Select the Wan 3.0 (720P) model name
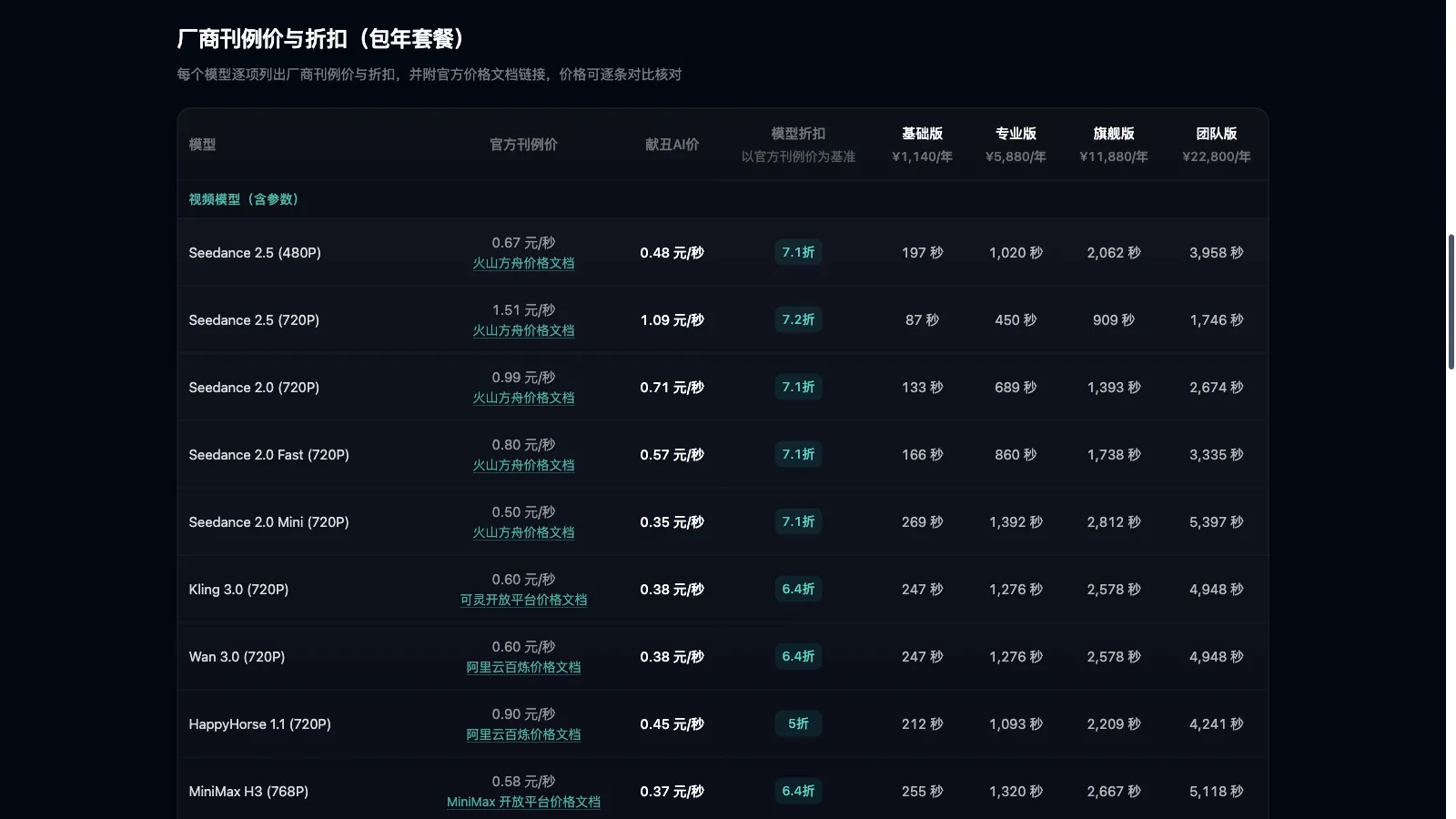Screen dimensions: 1456x819 pyautogui.click(x=237, y=656)
